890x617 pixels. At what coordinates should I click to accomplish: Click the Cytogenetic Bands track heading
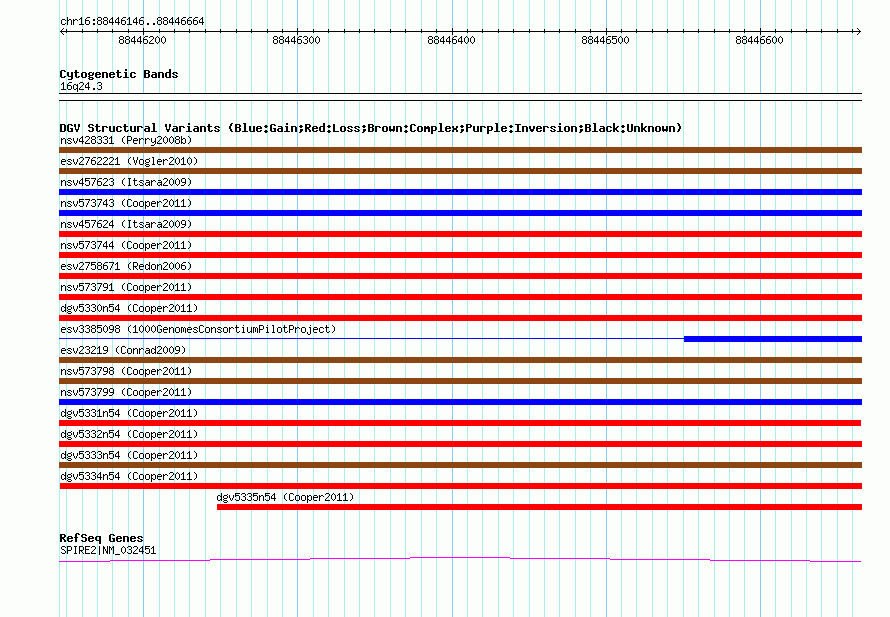coord(119,74)
